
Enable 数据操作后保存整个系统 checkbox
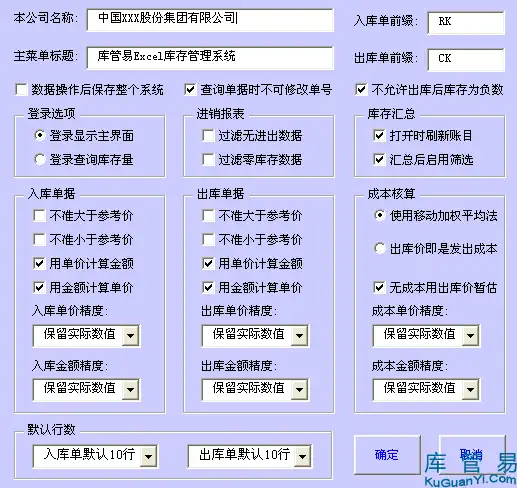pyautogui.click(x=21, y=90)
